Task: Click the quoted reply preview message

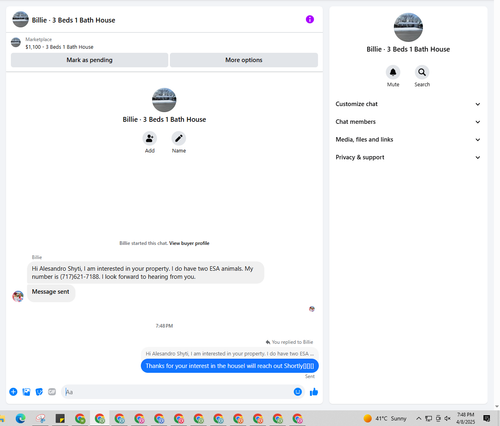Action: (x=230, y=353)
